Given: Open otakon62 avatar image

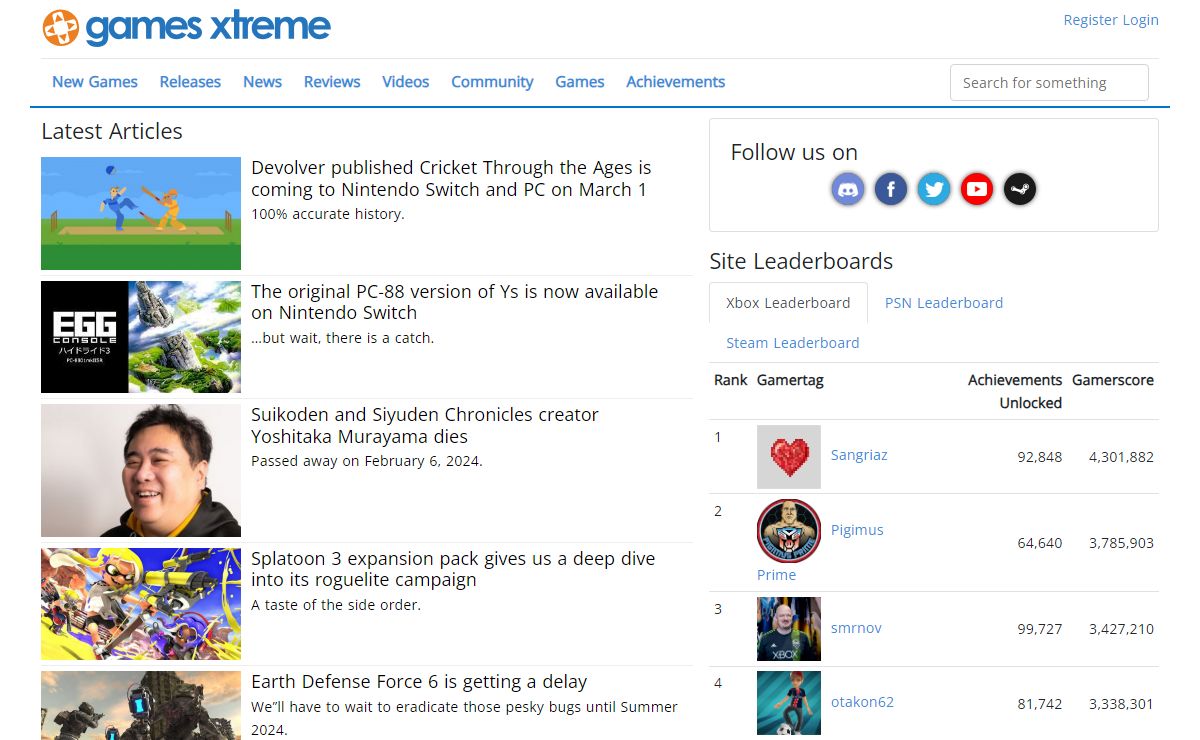Looking at the screenshot, I should [x=789, y=703].
